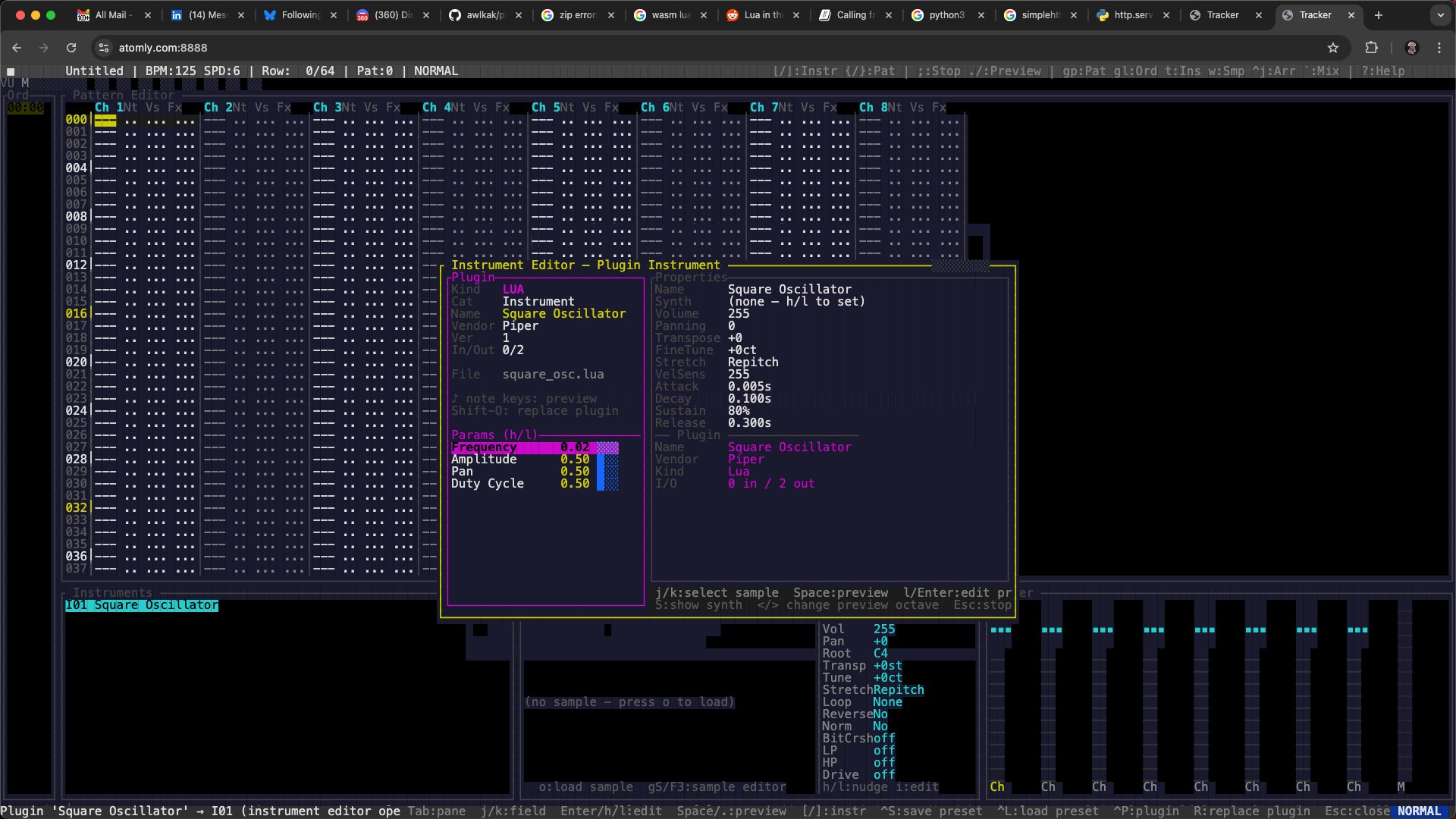
Task: Click the site info icon in the address bar
Action: (103, 47)
